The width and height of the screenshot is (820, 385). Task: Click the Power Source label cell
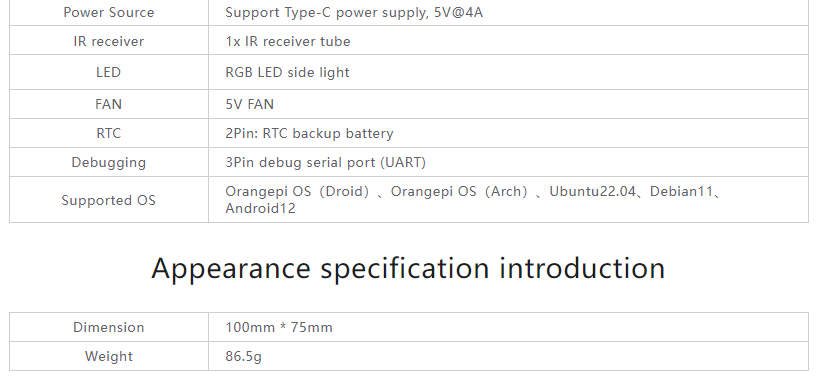[109, 13]
